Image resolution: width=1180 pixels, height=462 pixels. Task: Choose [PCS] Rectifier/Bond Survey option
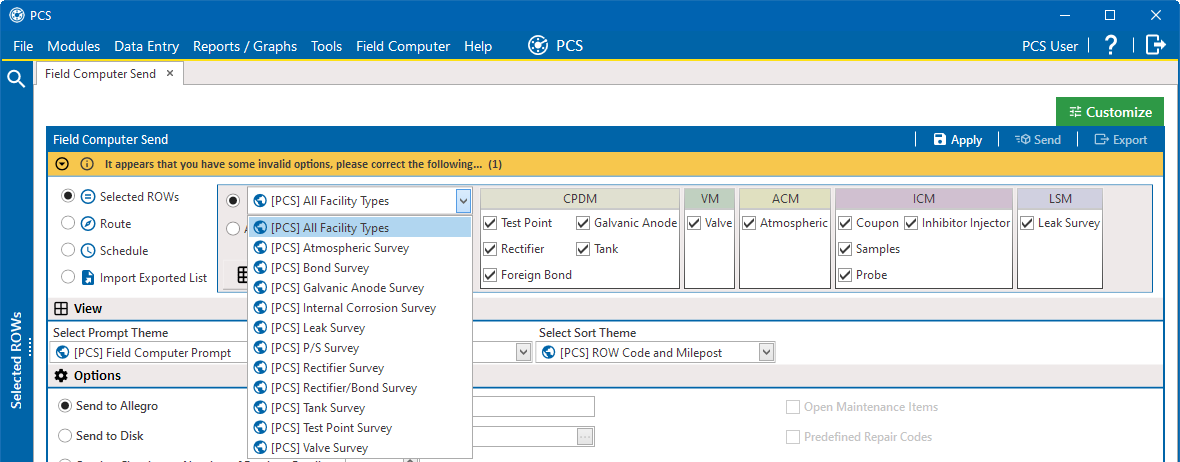point(360,388)
